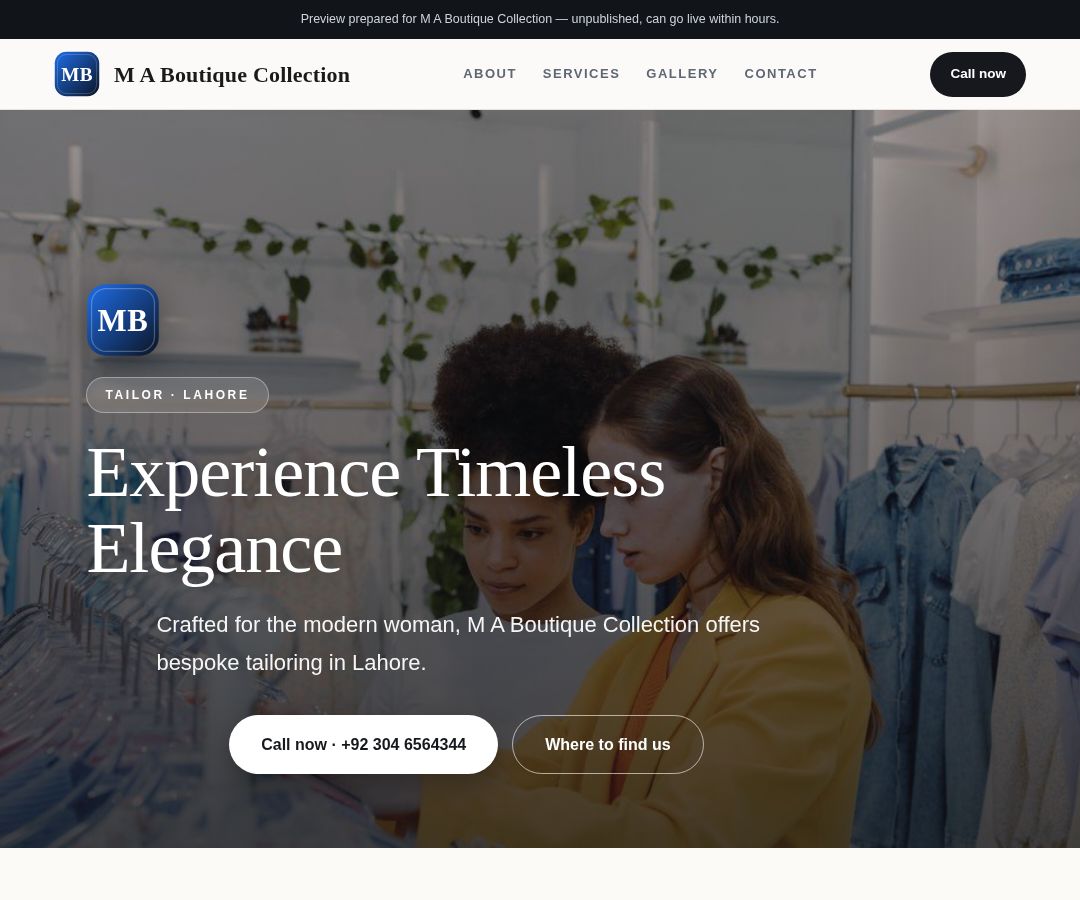Image resolution: width=1080 pixels, height=900 pixels.
Task: Click the MB logo icon in header
Action: point(76,74)
